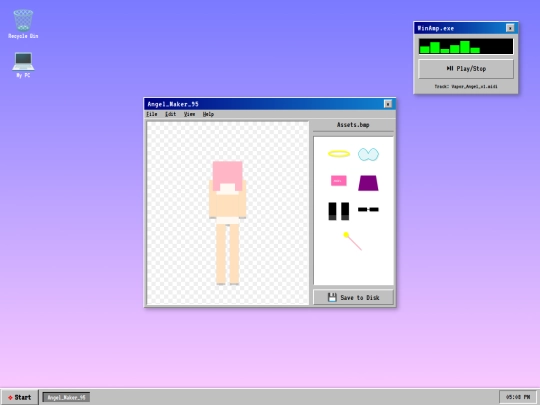Click the Assets.bmp panel header
This screenshot has width=540, height=405.
[x=353, y=125]
